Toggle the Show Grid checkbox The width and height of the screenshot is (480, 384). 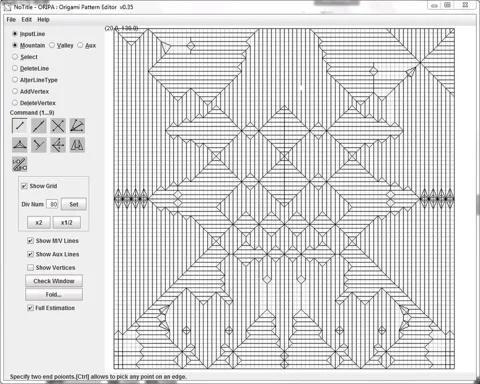[x=24, y=186]
